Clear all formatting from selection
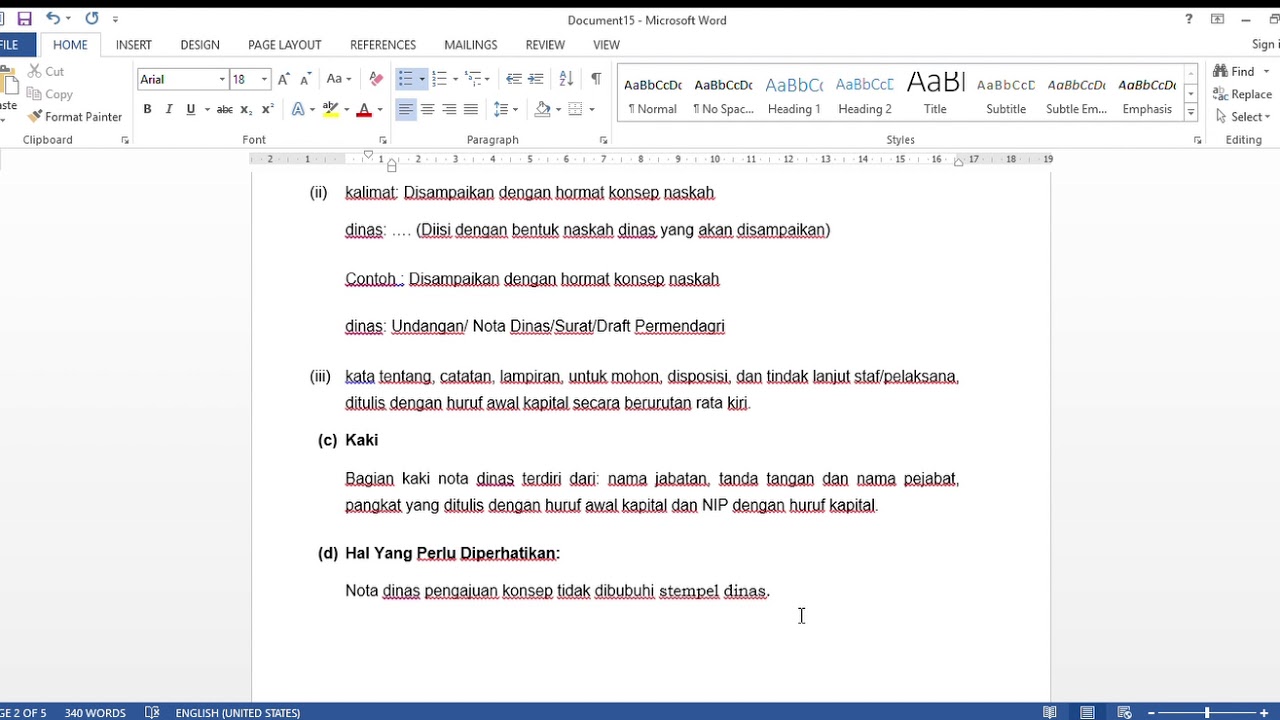Viewport: 1280px width, 720px height. pyautogui.click(x=376, y=79)
